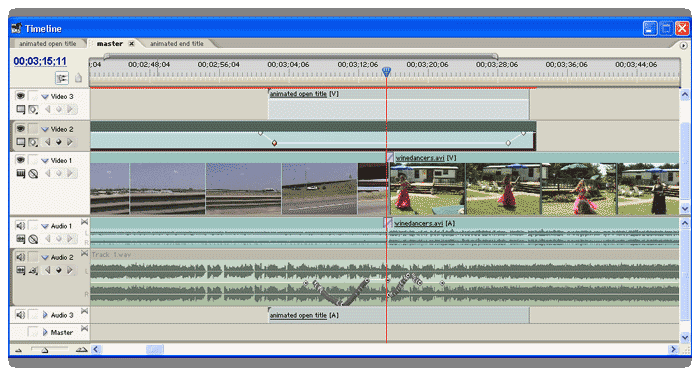Select the winedancers.avi [A] clip
This screenshot has width=700, height=376.
[x=533, y=233]
